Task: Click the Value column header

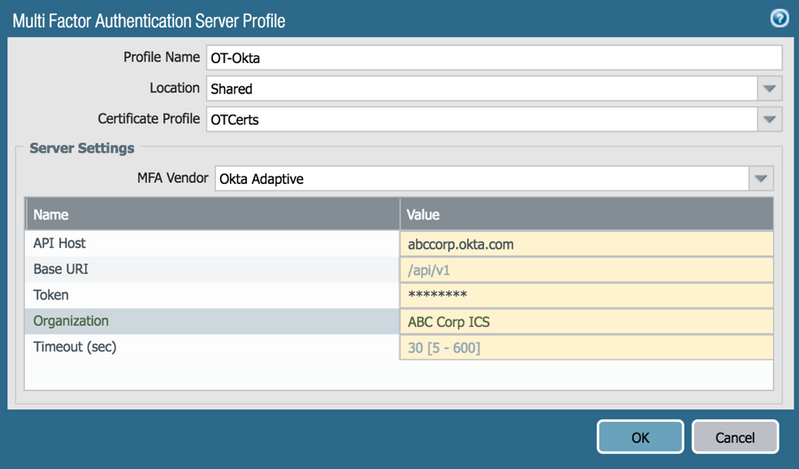Action: pos(586,214)
